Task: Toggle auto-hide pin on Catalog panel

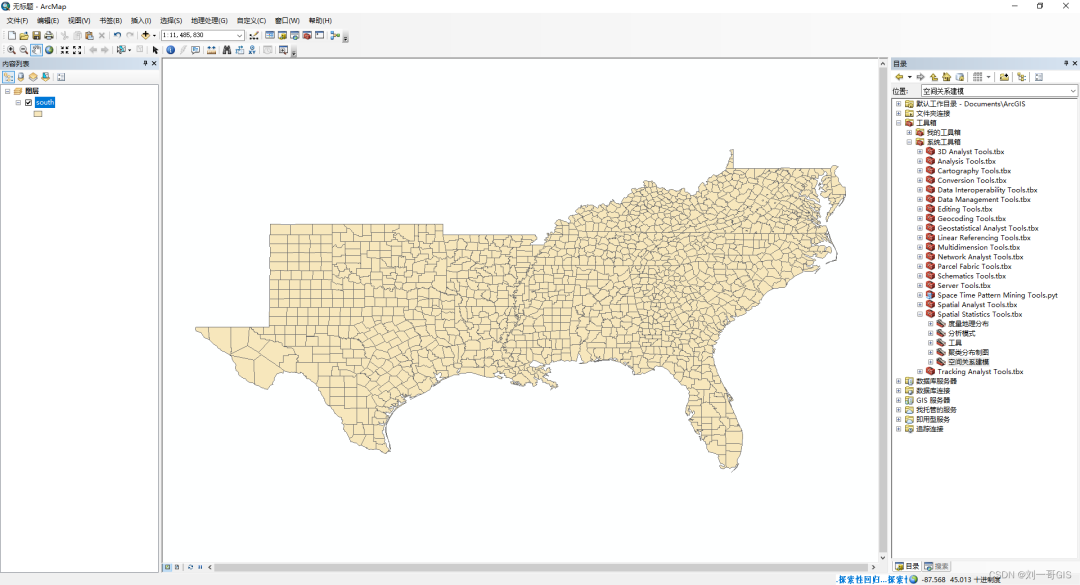Action: [1066, 63]
